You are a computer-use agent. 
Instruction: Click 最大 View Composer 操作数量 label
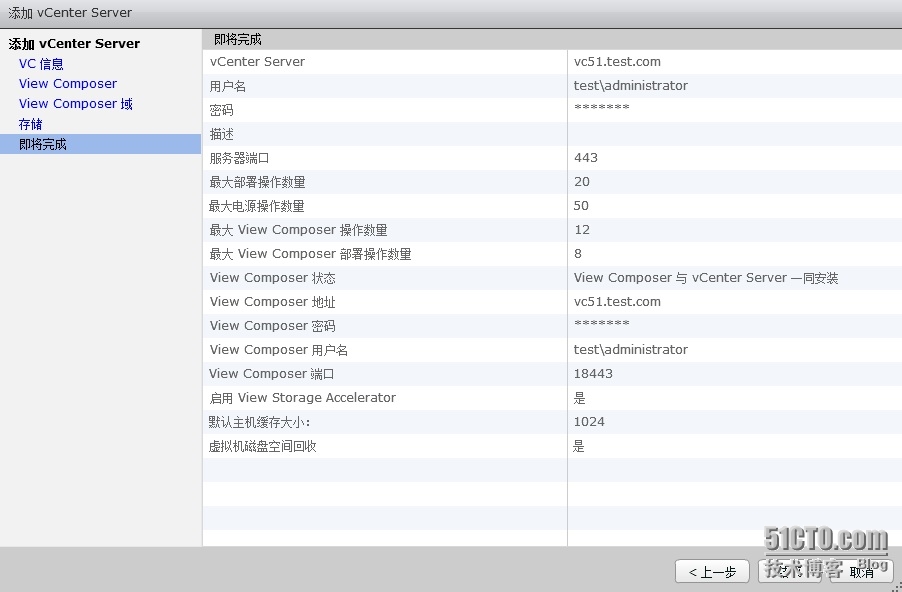tap(299, 230)
